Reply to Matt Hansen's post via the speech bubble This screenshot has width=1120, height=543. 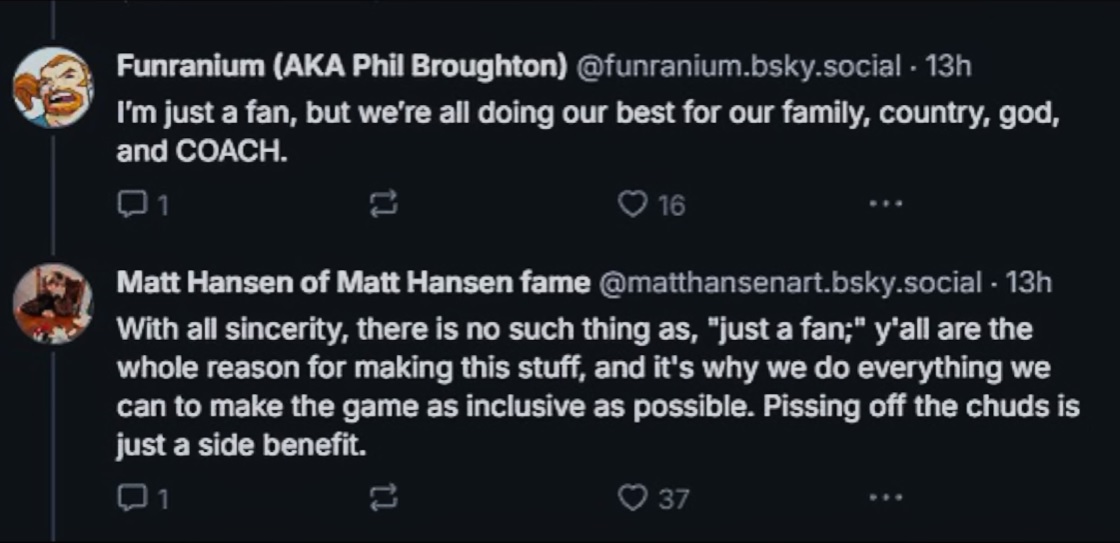pos(132,497)
